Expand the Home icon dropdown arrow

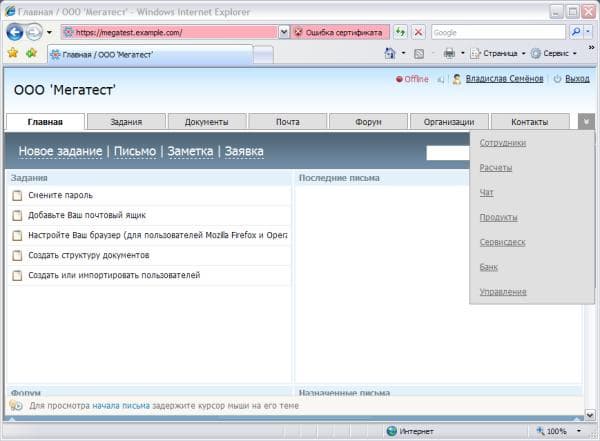pos(403,53)
